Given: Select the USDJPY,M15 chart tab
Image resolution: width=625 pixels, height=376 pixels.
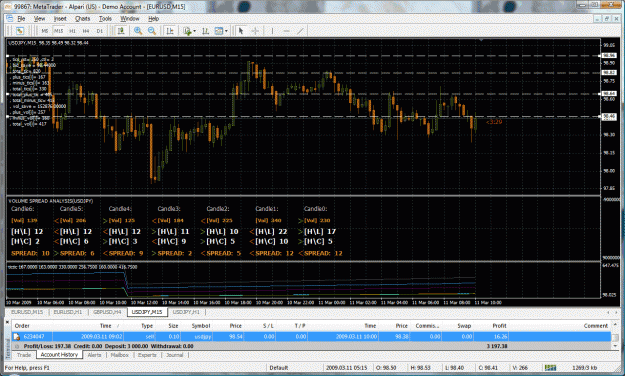Looking at the screenshot, I should (x=147, y=312).
